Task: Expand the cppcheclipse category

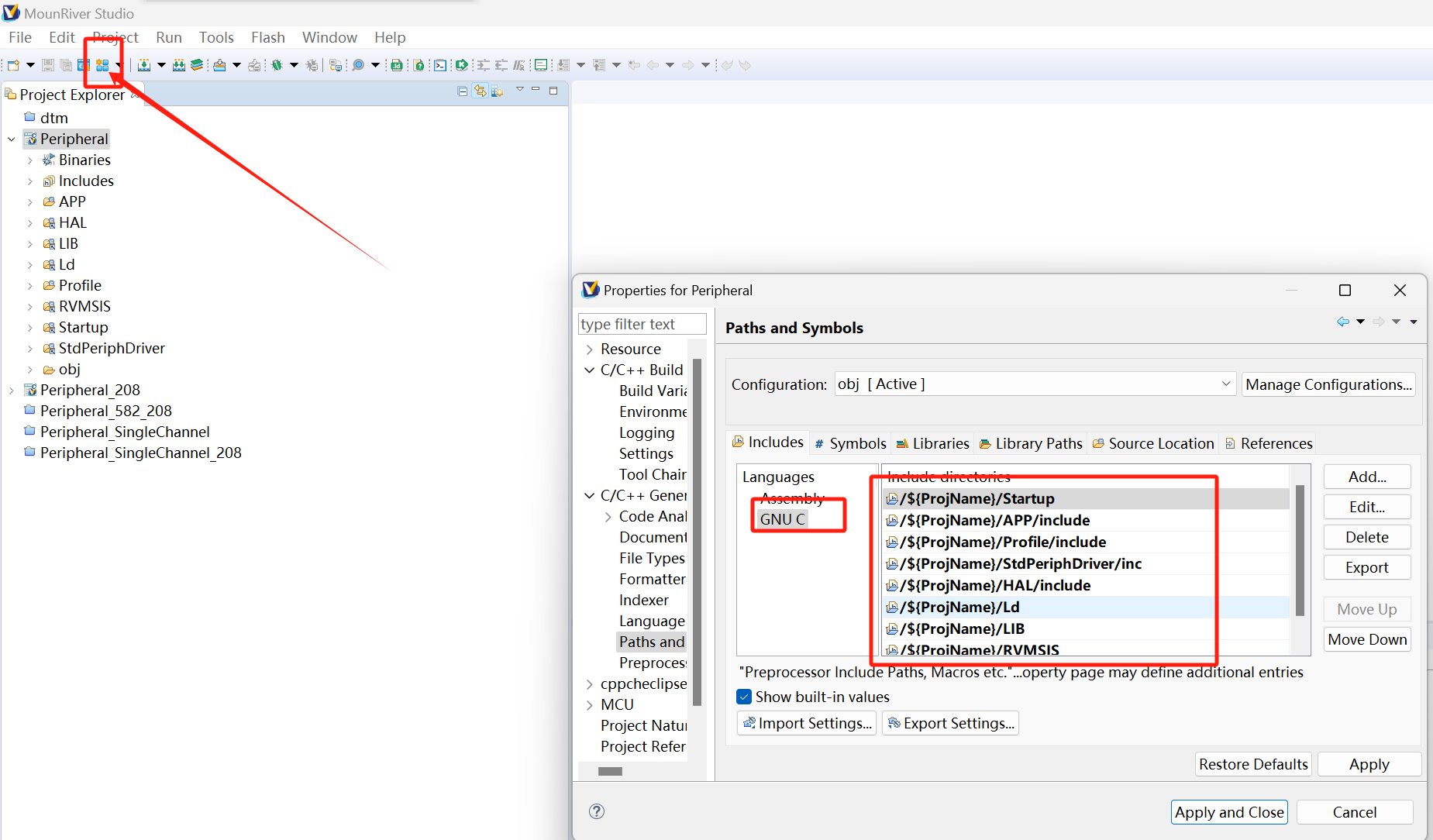Action: (590, 684)
